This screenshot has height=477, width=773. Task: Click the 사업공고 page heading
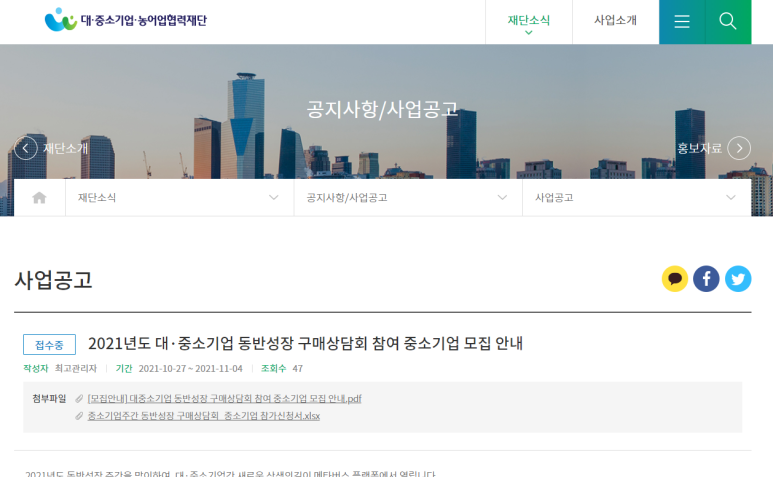coord(53,280)
